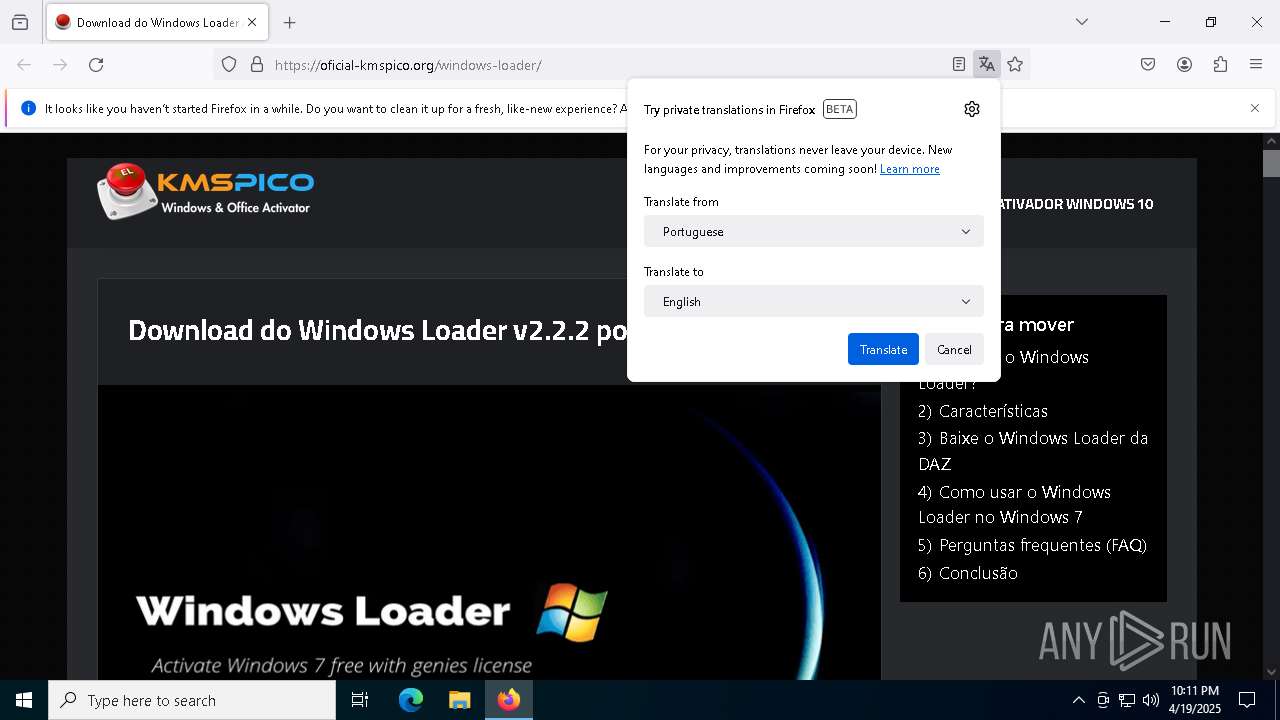Go back one page
Viewport: 1280px width, 720px height.
24,65
